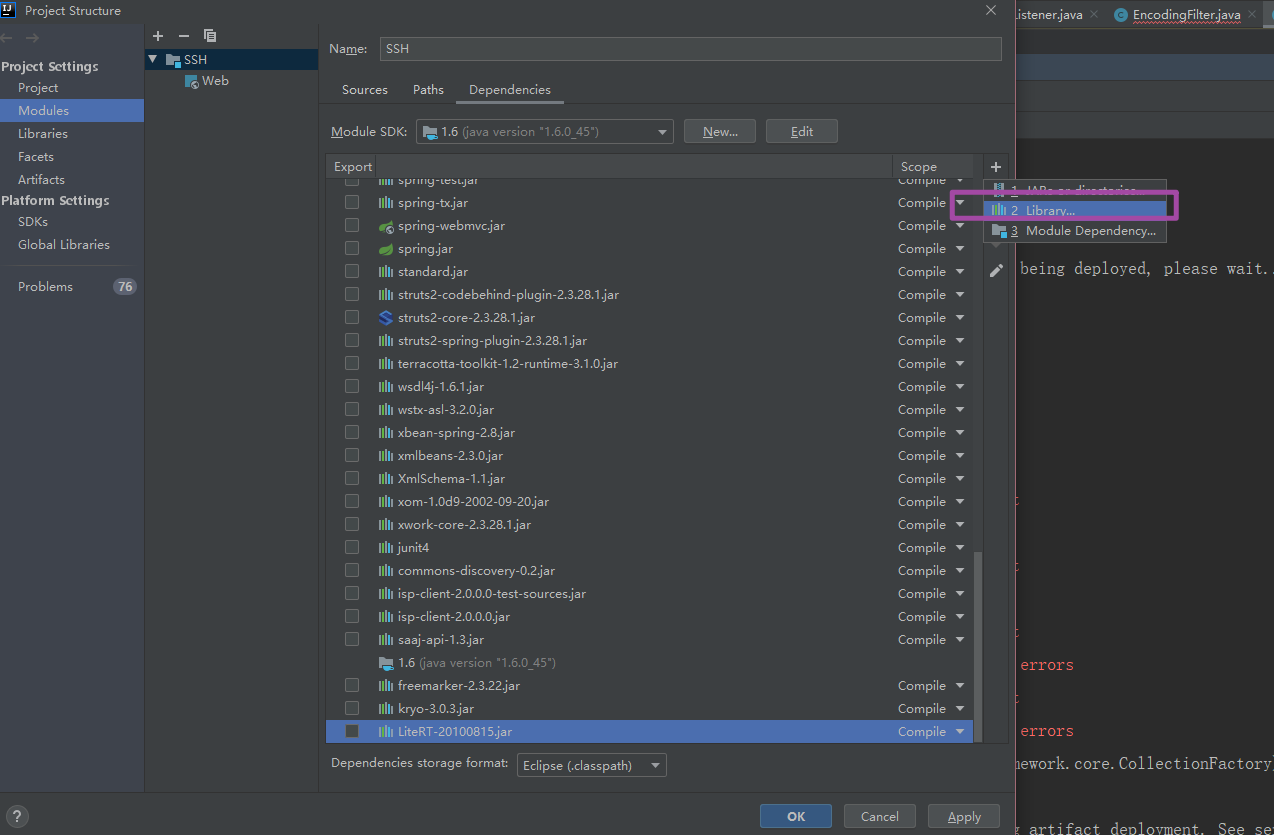Click the module Name input field
Screen dimensions: 1274x835
(x=691, y=49)
